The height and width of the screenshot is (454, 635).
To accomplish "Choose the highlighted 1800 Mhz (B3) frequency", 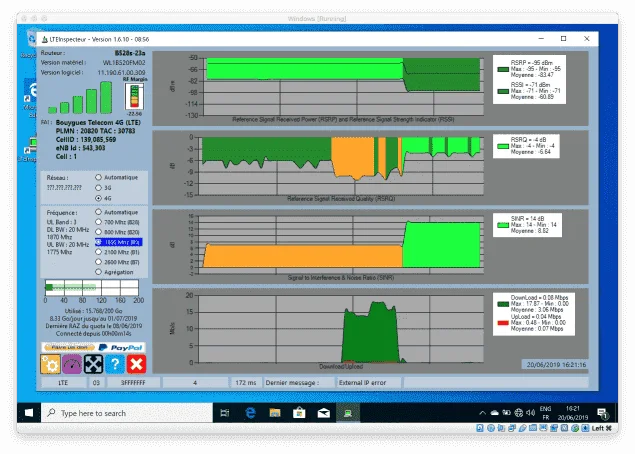I will pyautogui.click(x=118, y=242).
